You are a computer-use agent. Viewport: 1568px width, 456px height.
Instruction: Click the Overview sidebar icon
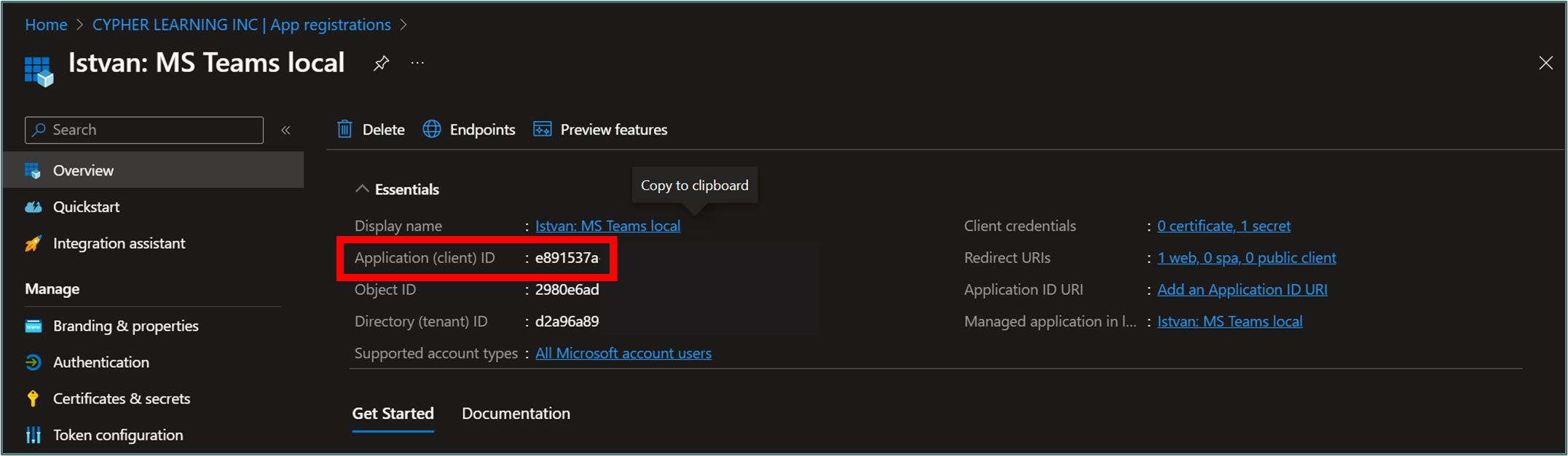click(x=33, y=170)
